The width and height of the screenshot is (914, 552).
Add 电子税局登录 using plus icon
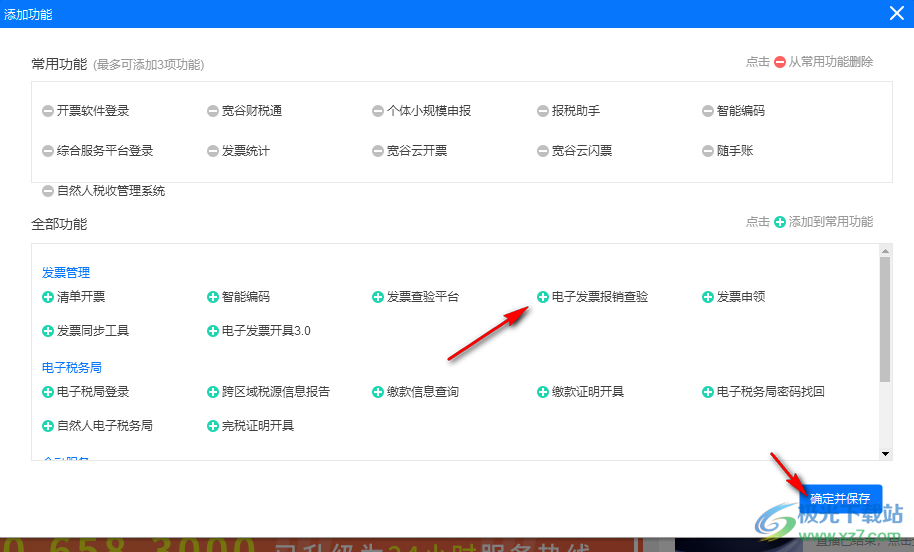click(48, 392)
